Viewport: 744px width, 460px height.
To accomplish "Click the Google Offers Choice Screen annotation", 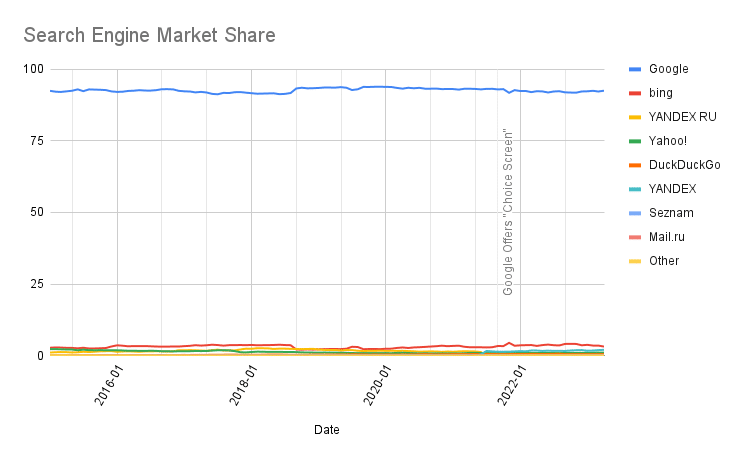I will click(508, 212).
